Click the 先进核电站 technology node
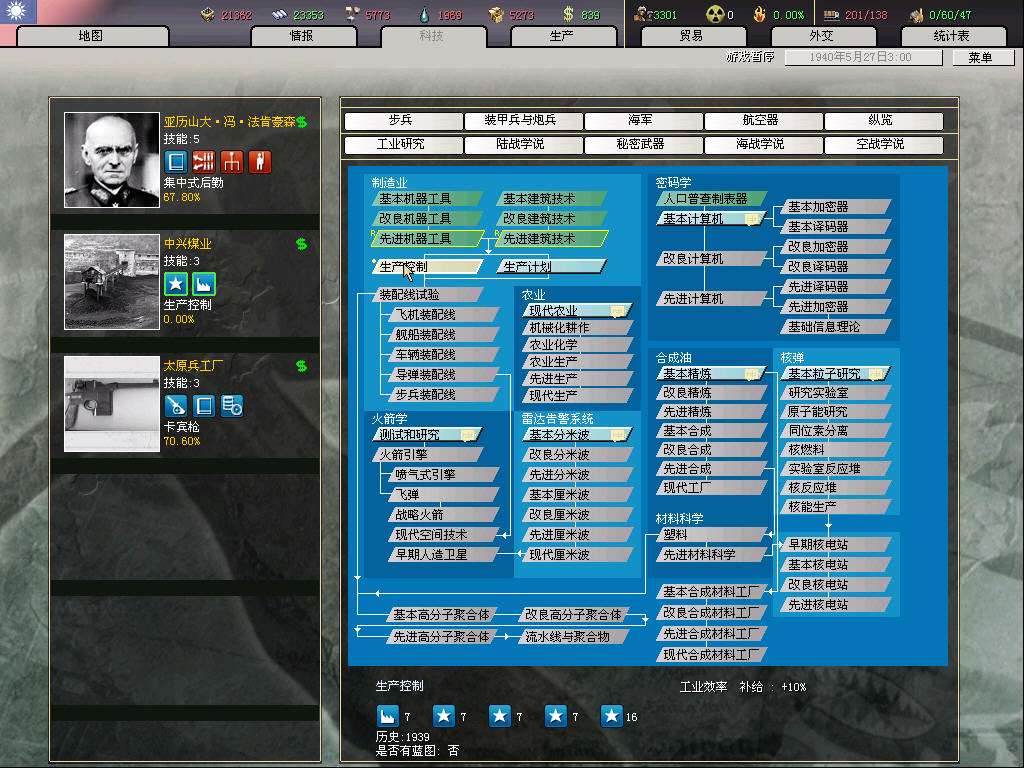The width and height of the screenshot is (1024, 768). click(x=836, y=605)
